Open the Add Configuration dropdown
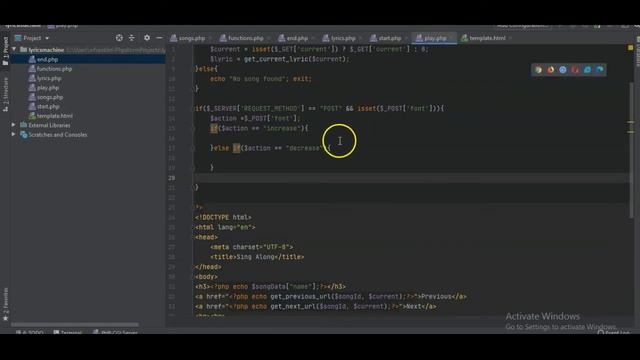This screenshot has width=640, height=360. [523, 26]
